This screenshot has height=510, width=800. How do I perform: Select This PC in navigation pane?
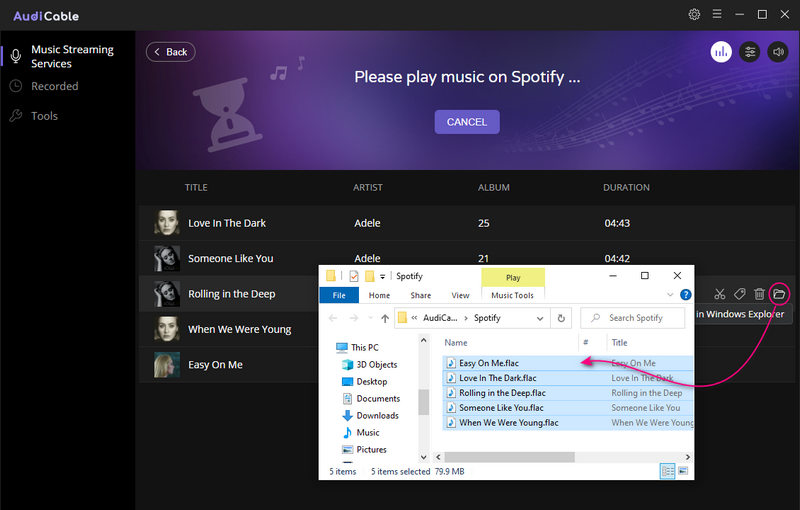point(365,347)
